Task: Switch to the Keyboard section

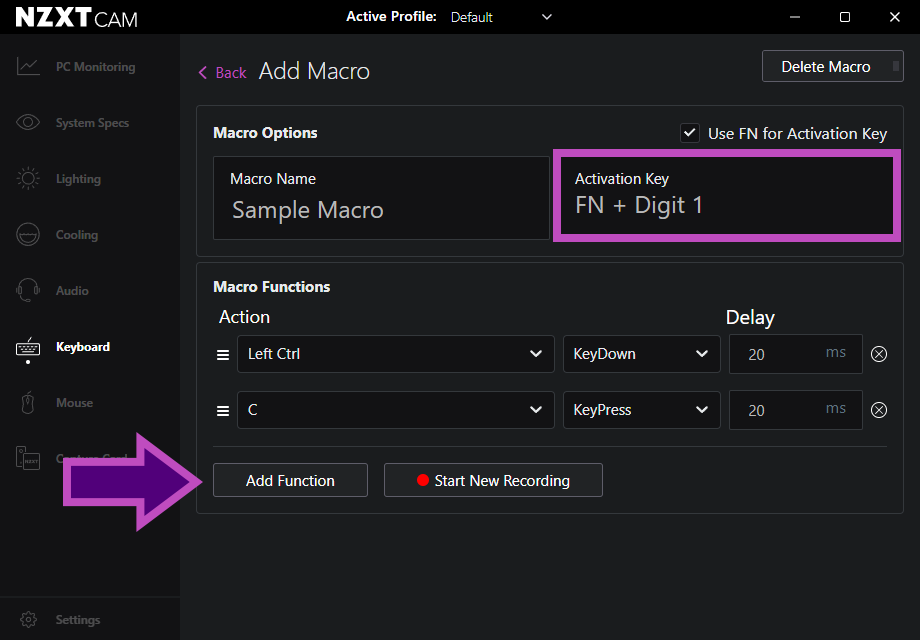Action: 82,346
